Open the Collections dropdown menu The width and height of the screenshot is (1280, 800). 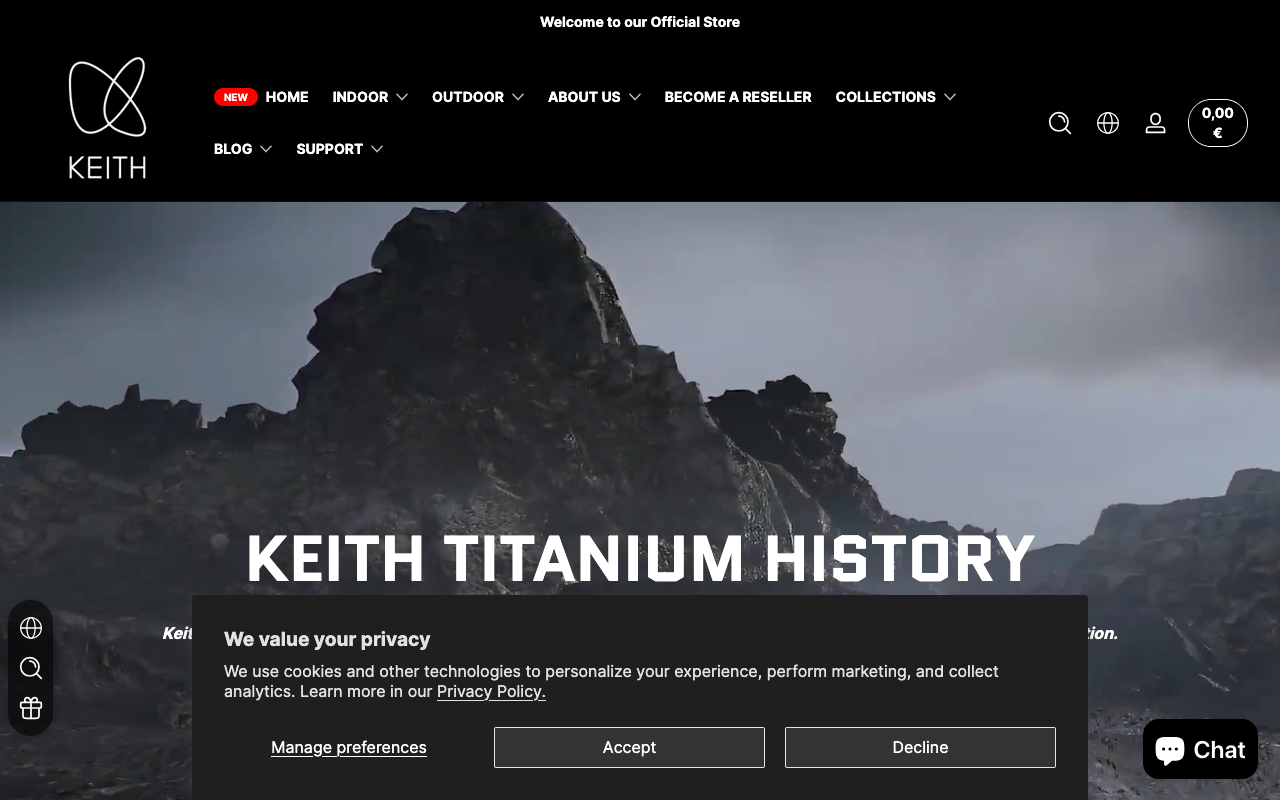[x=895, y=97]
